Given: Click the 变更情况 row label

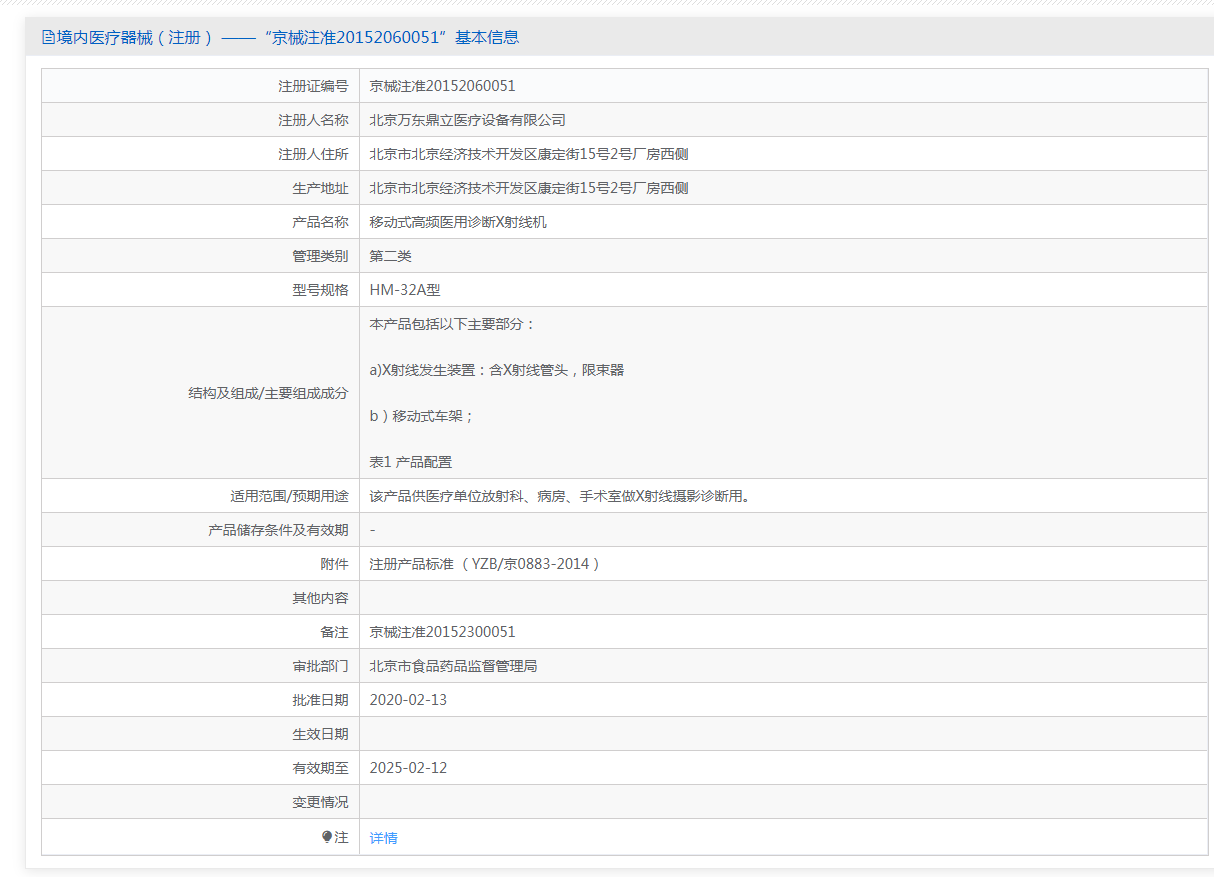Looking at the screenshot, I should point(320,802).
